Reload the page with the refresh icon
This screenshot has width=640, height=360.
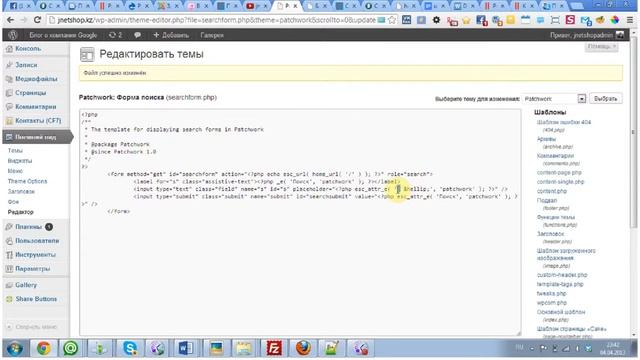(x=37, y=20)
